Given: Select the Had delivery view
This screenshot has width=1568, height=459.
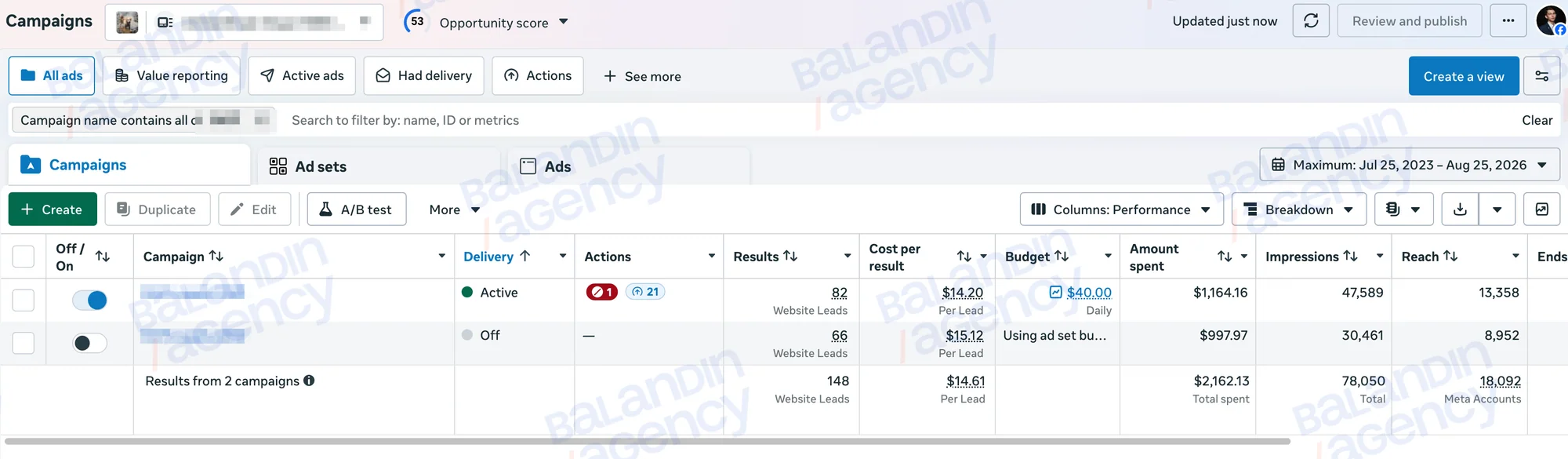Looking at the screenshot, I should click(x=423, y=76).
